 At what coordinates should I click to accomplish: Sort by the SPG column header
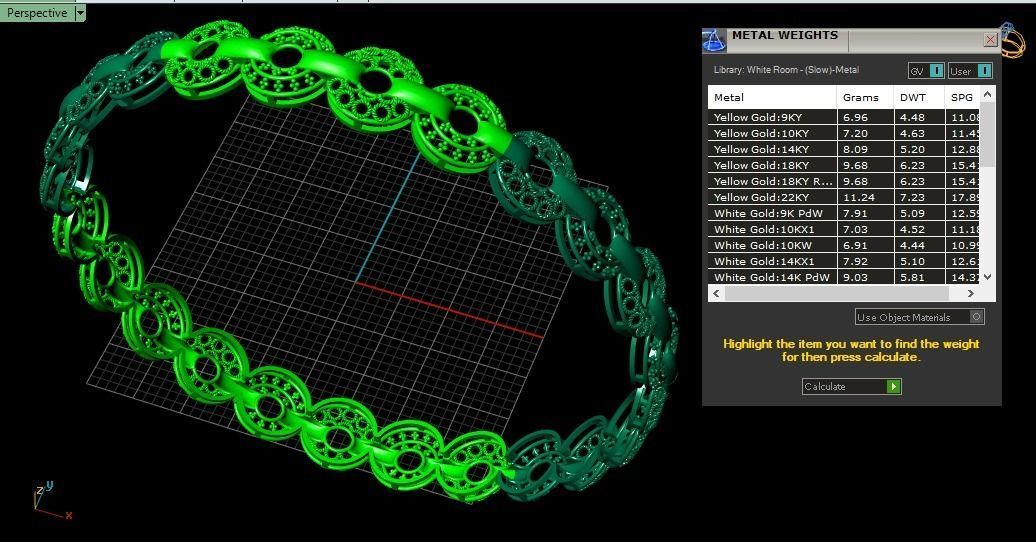[x=963, y=97]
